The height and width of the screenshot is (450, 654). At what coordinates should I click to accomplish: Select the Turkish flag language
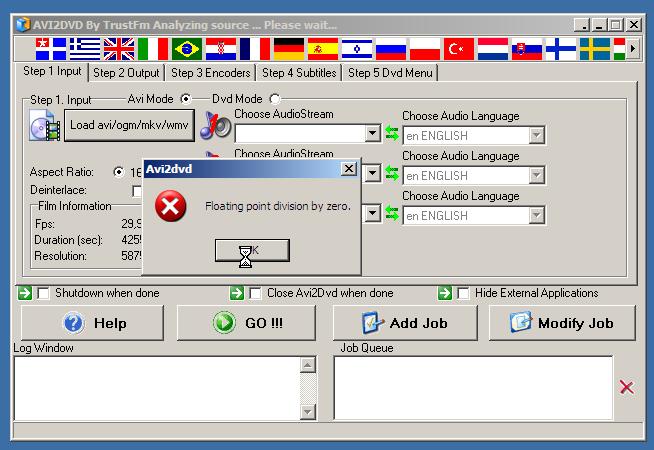tap(459, 49)
